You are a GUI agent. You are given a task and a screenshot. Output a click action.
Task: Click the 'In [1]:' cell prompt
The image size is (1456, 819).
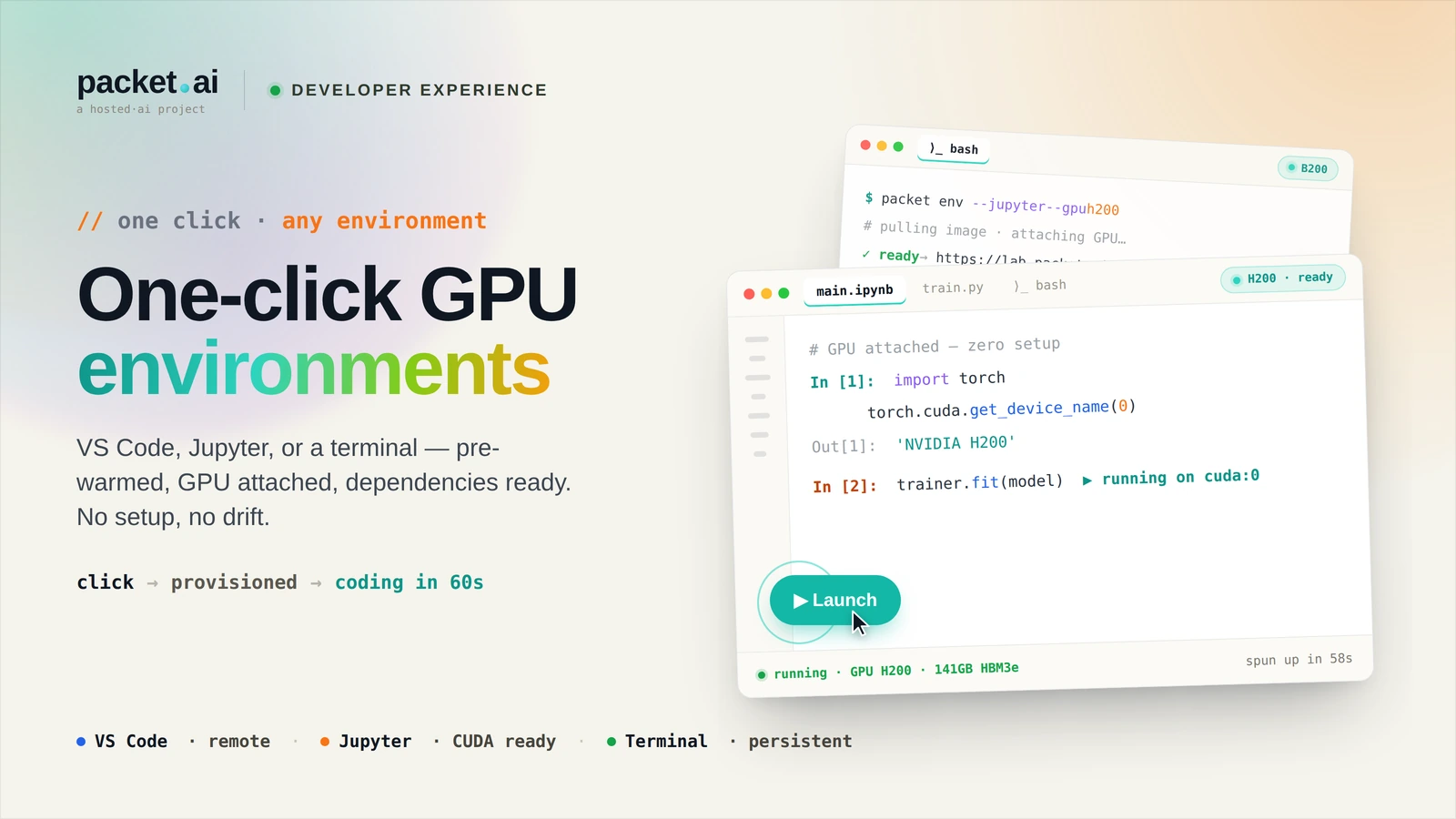pyautogui.click(x=842, y=381)
